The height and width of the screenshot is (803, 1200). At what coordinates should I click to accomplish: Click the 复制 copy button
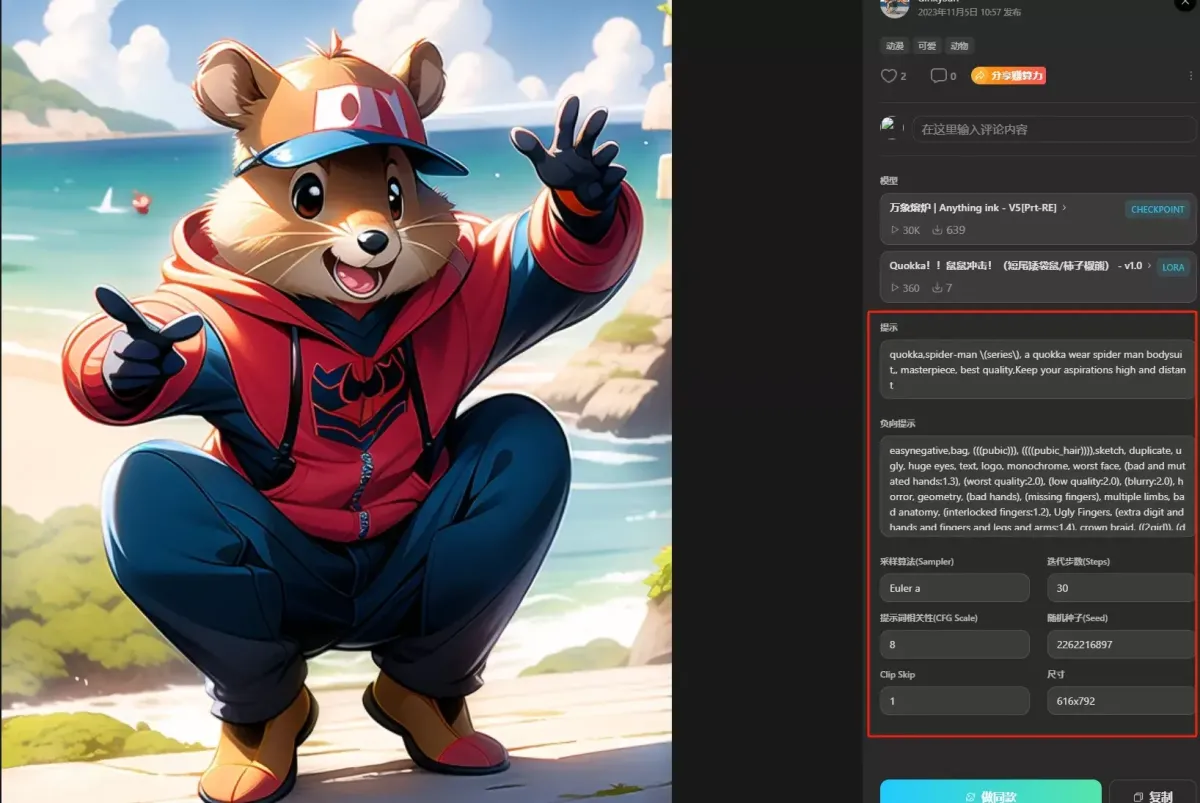(x=1152, y=796)
